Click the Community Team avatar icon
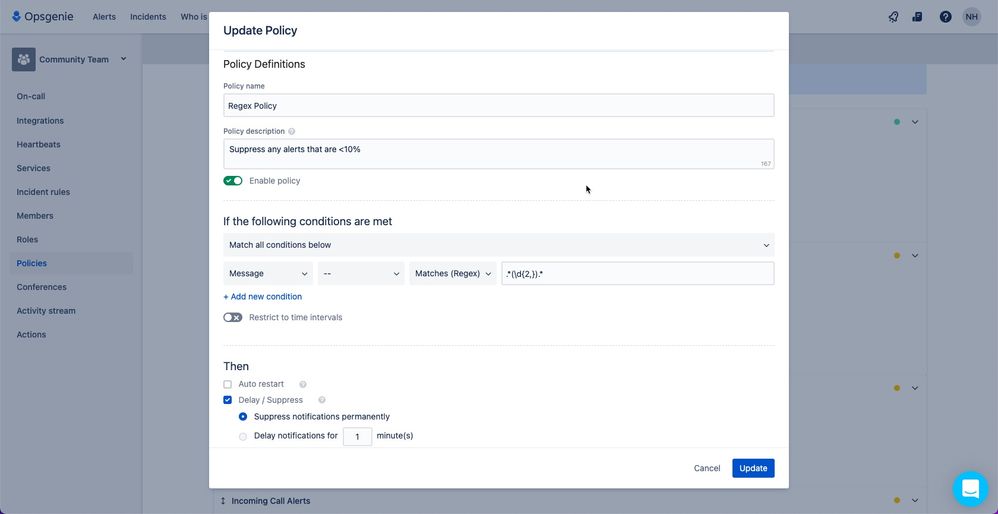This screenshot has width=998, height=514. point(24,59)
